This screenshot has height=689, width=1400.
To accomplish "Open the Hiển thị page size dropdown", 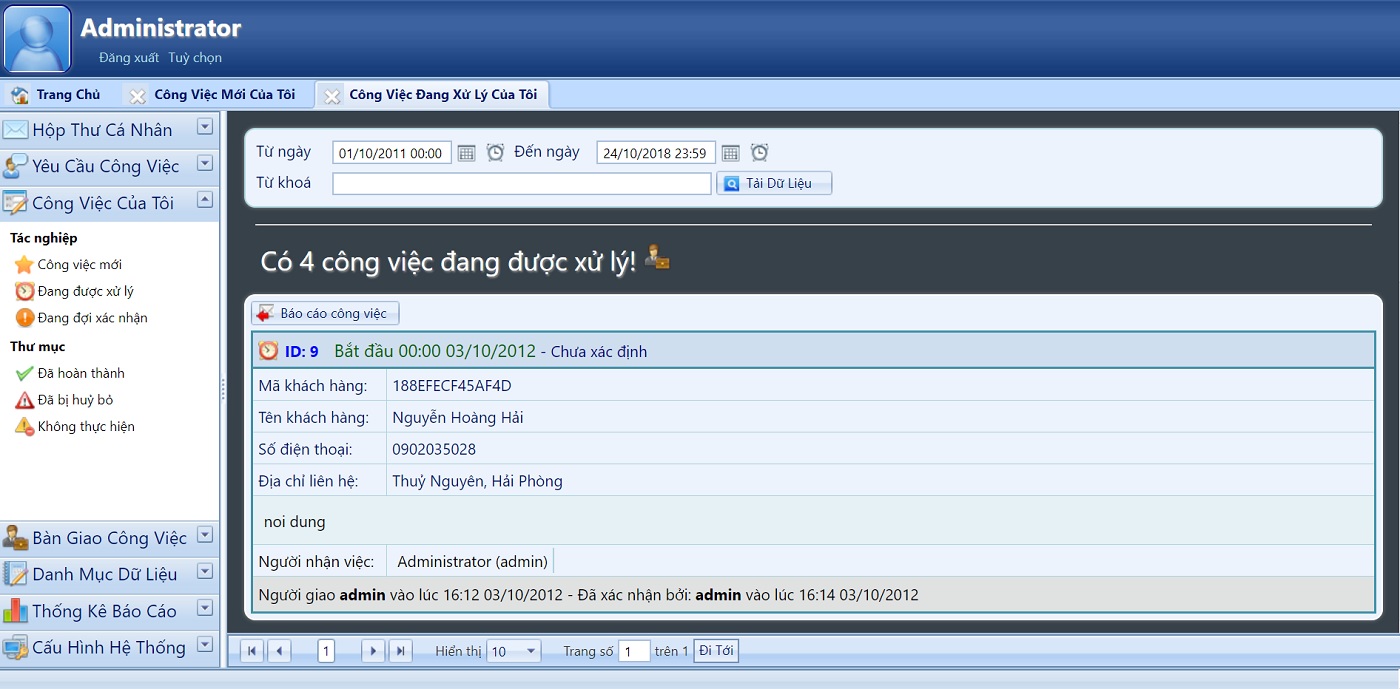I will [530, 651].
